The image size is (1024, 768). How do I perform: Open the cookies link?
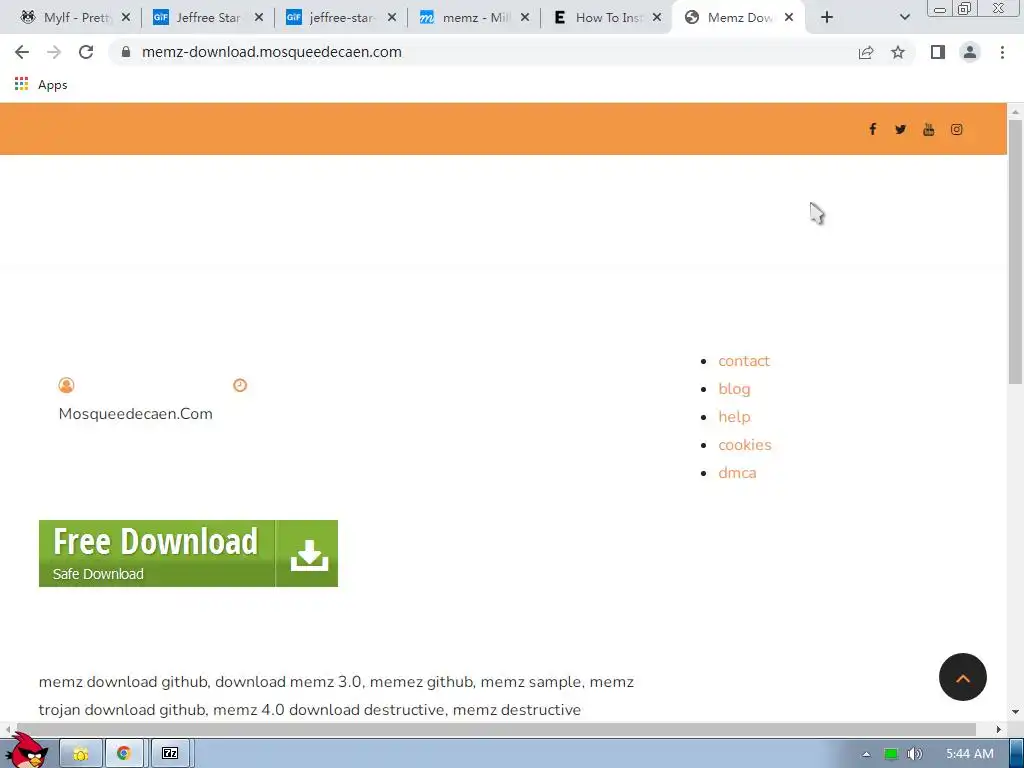coord(744,445)
